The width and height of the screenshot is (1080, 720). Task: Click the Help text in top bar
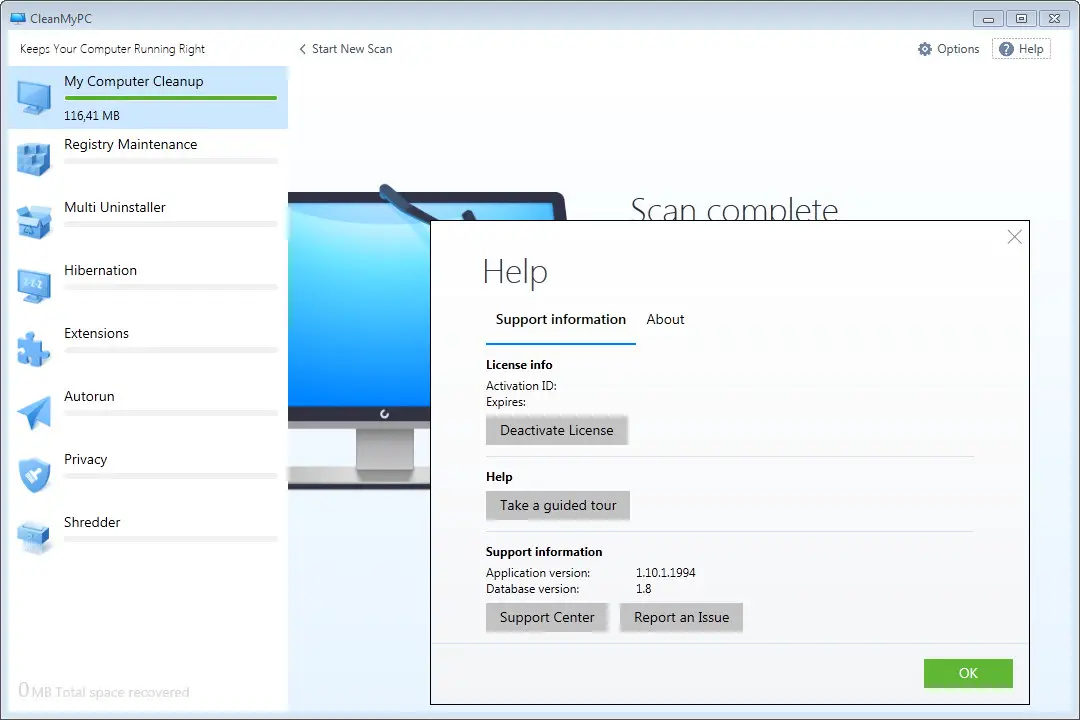coord(1031,49)
